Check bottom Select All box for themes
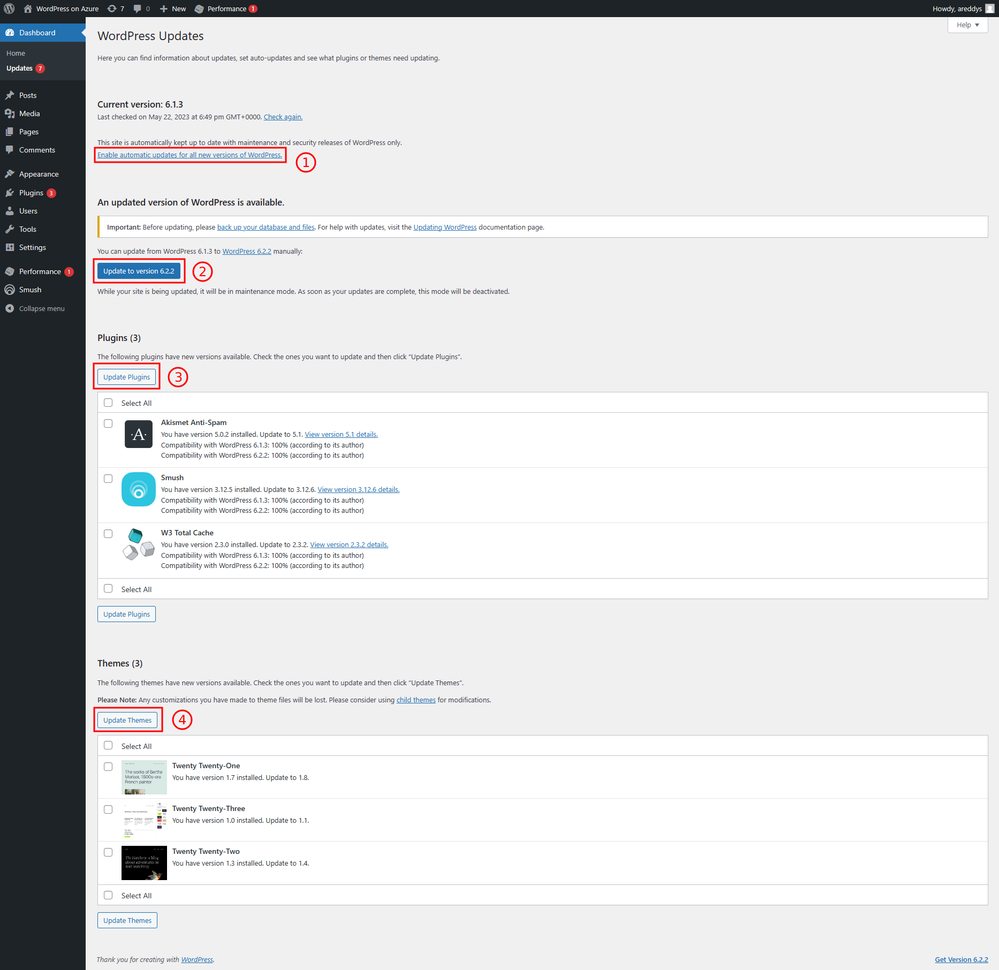 pos(108,895)
